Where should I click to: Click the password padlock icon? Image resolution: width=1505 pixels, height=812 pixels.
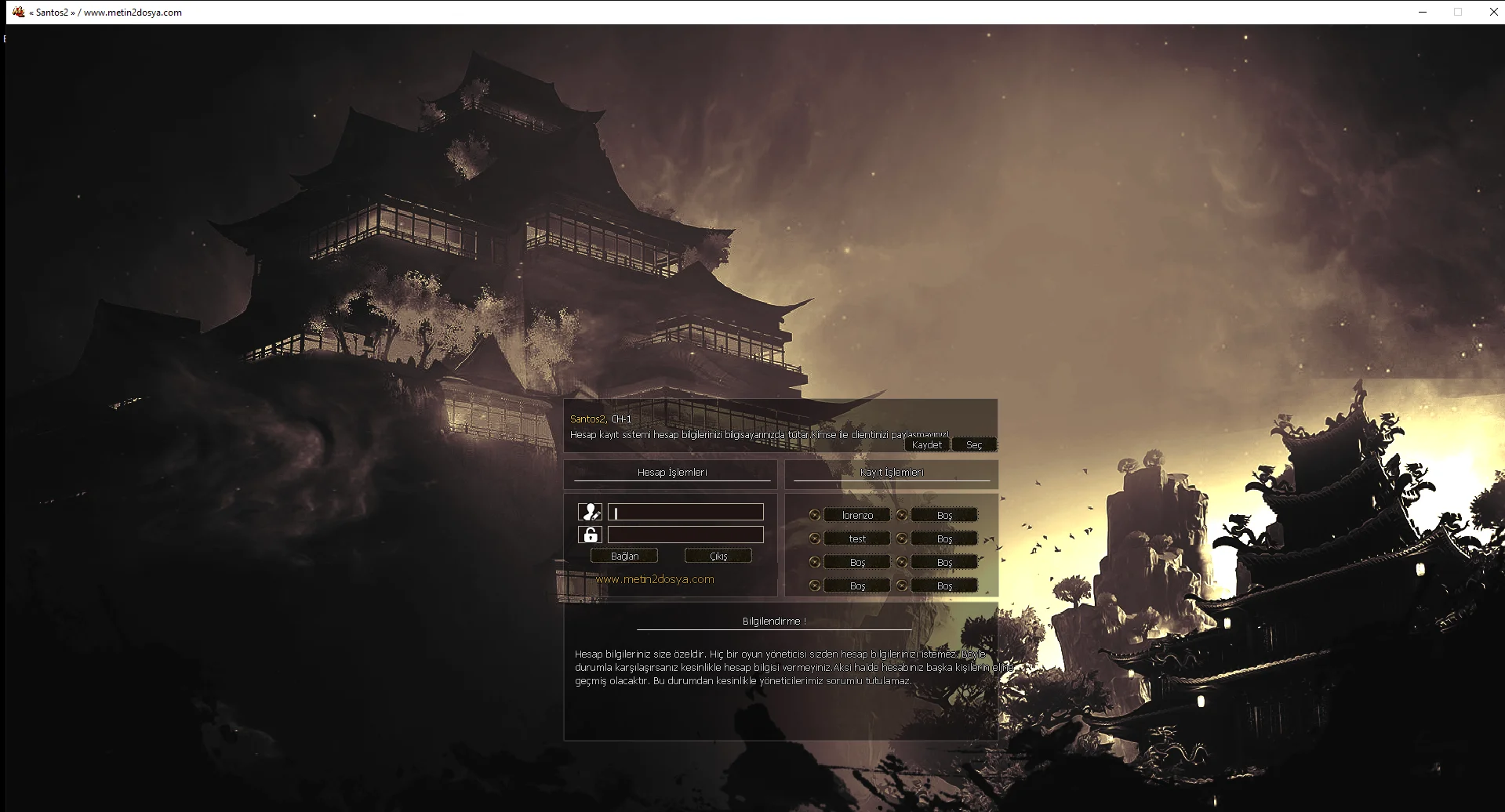pyautogui.click(x=590, y=535)
